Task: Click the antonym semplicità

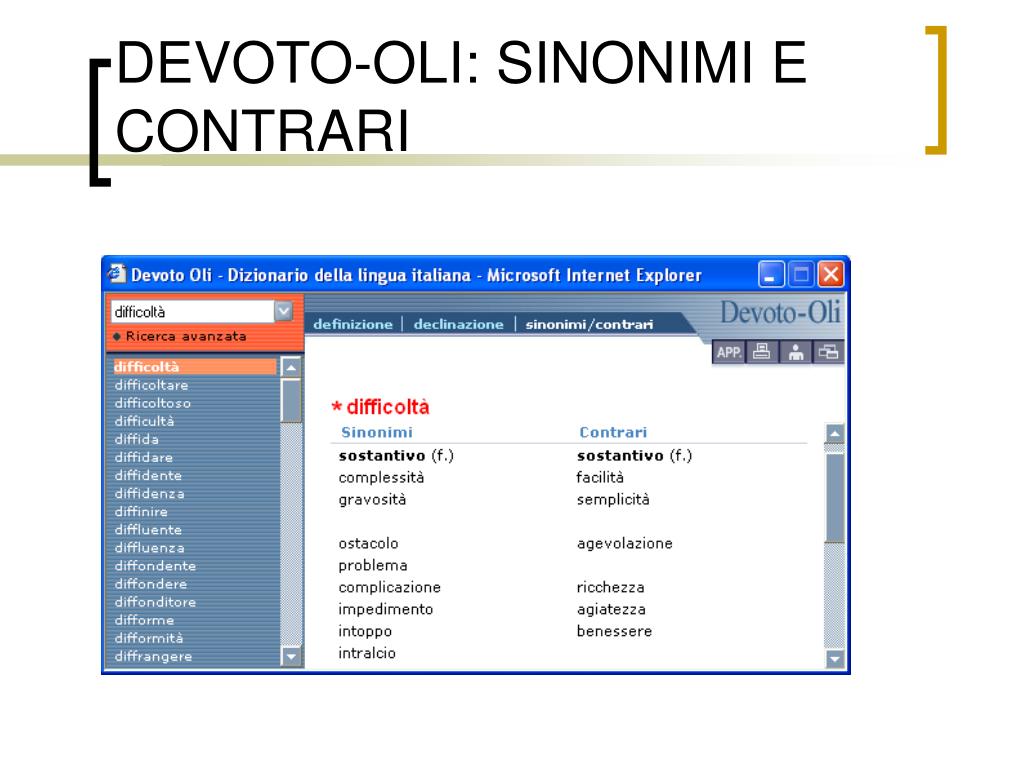Action: pos(613,500)
